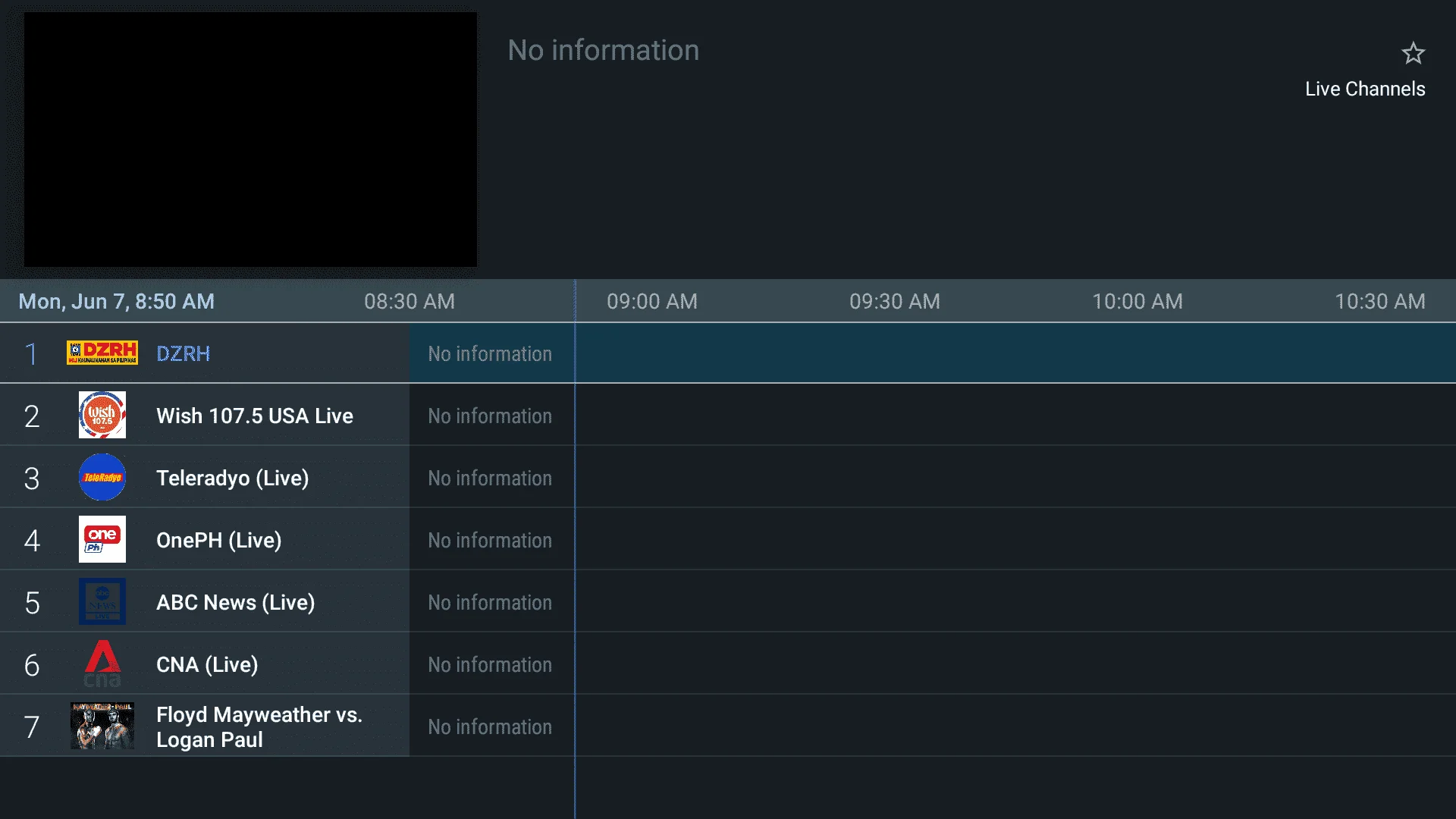Click the Mon, Jun 7 date label
This screenshot has height=819, width=1456.
pos(117,302)
